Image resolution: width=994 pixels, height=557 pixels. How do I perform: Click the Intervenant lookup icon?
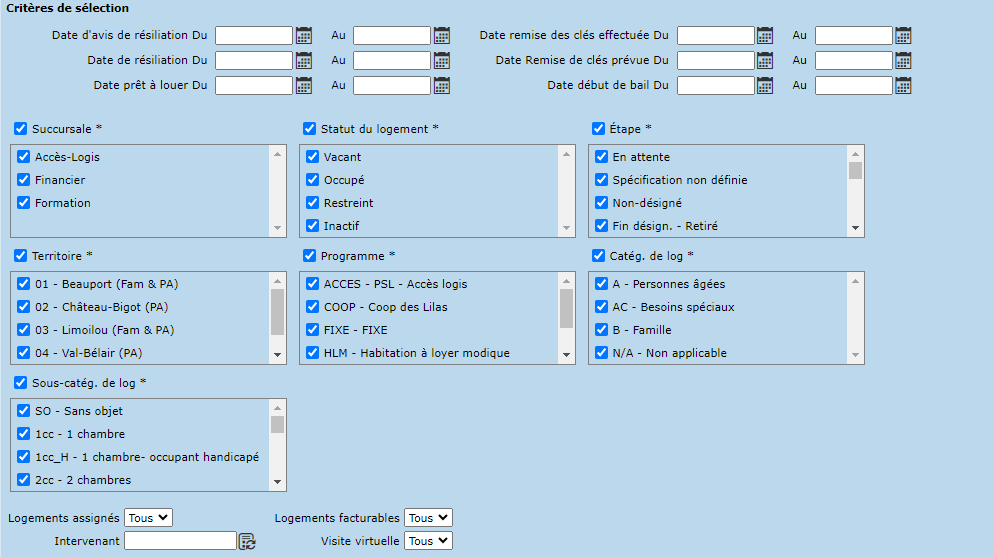pyautogui.click(x=247, y=541)
